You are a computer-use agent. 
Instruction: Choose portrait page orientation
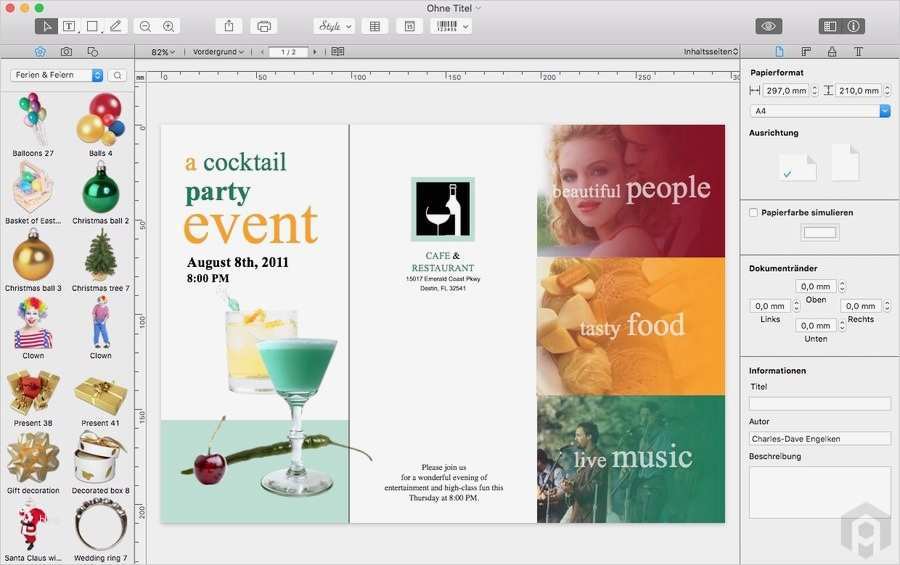[845, 163]
